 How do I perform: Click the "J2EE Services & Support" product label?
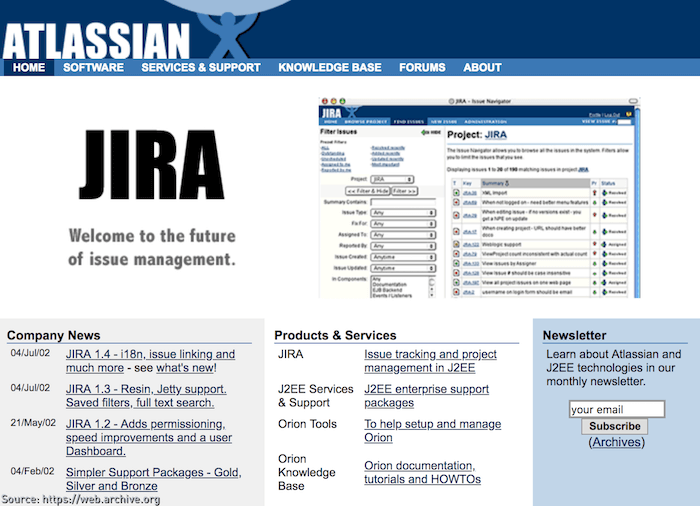316,396
